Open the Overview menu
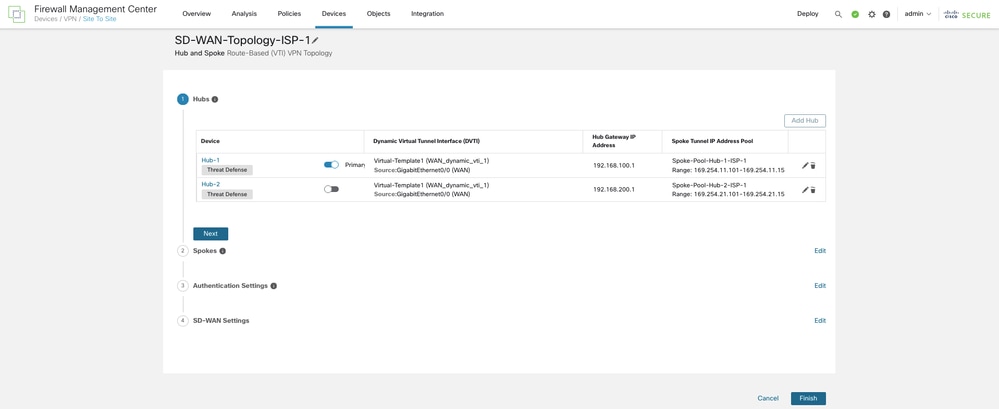The width and height of the screenshot is (999, 409). [196, 13]
